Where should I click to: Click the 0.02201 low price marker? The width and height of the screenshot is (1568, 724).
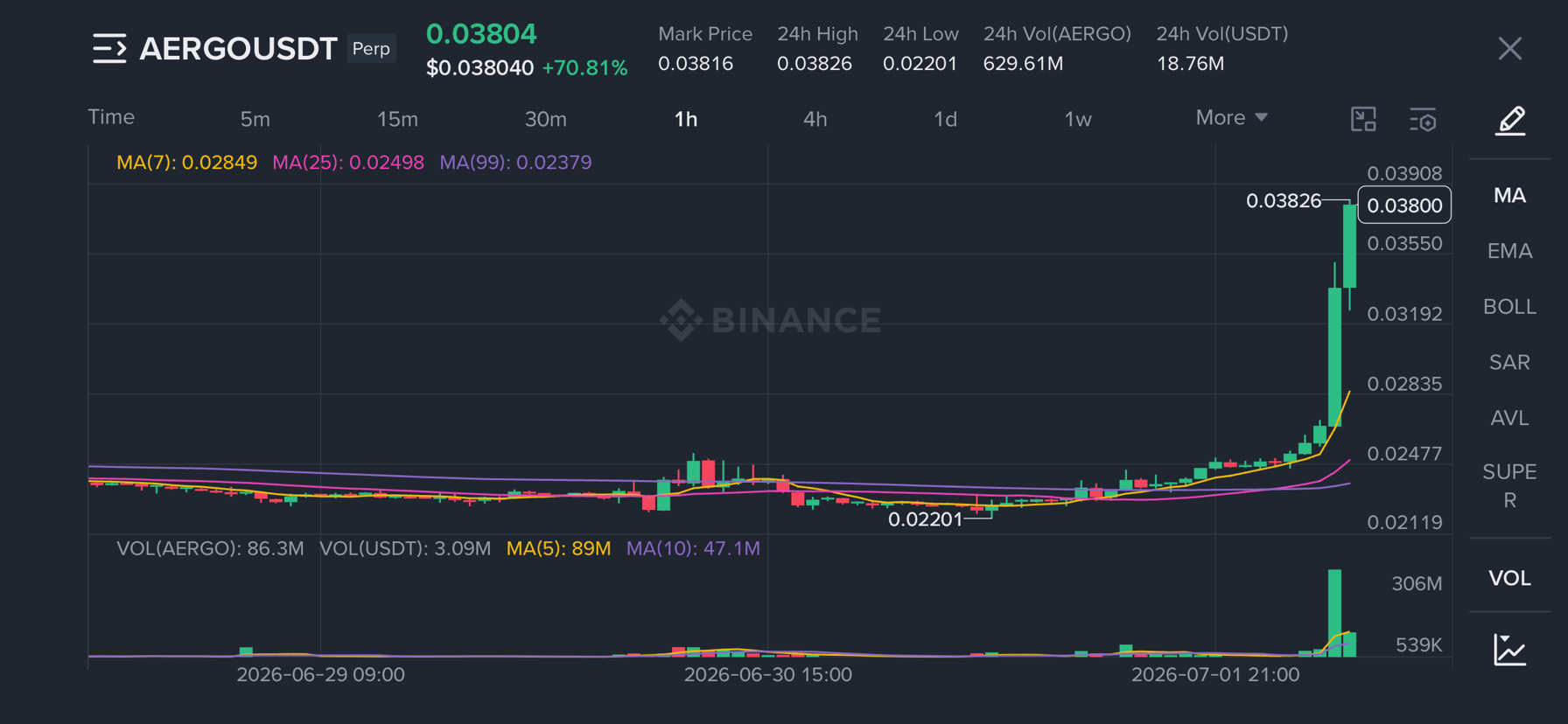tap(925, 519)
